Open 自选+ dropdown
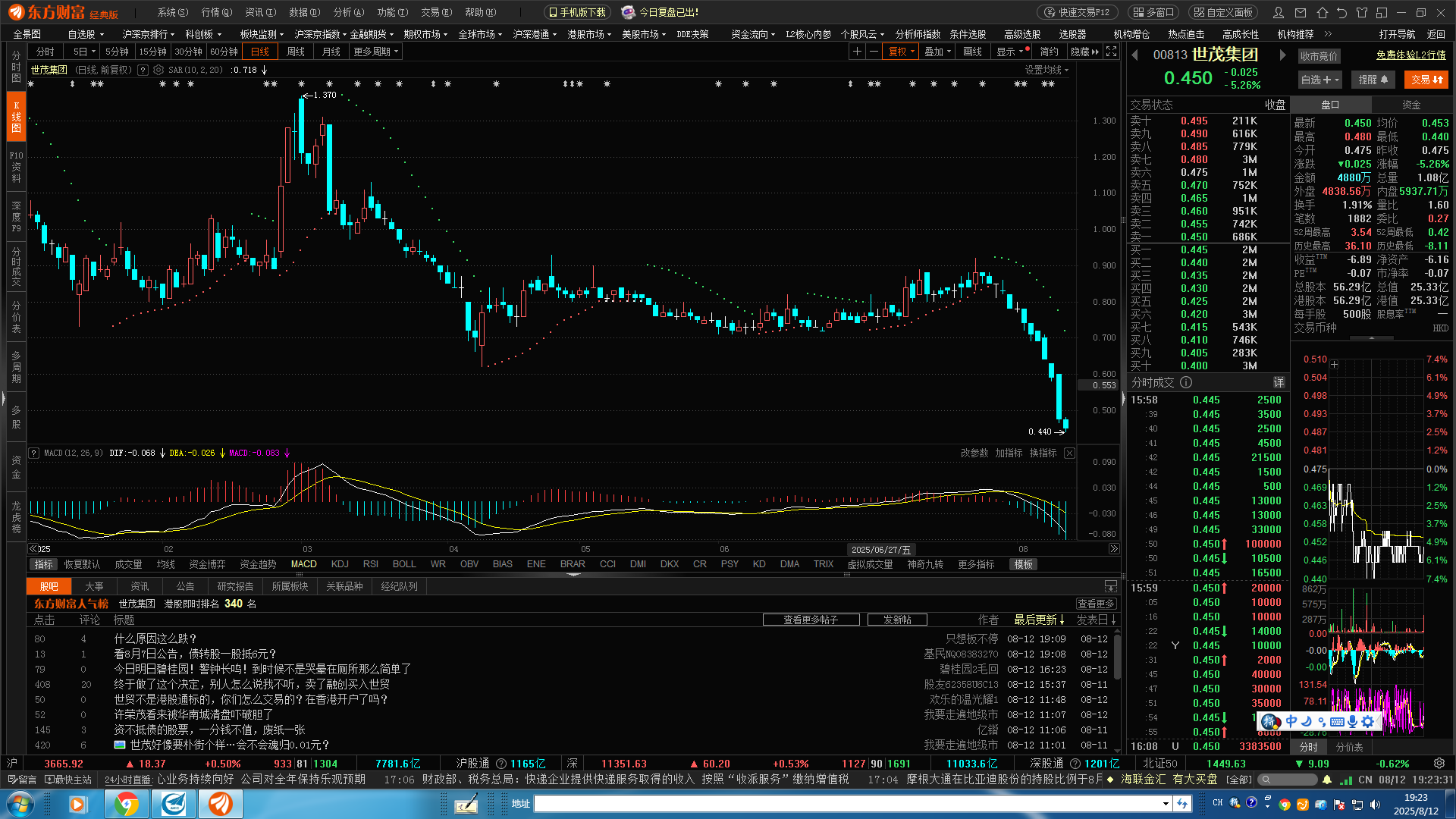The image size is (1456, 819). click(1320, 80)
